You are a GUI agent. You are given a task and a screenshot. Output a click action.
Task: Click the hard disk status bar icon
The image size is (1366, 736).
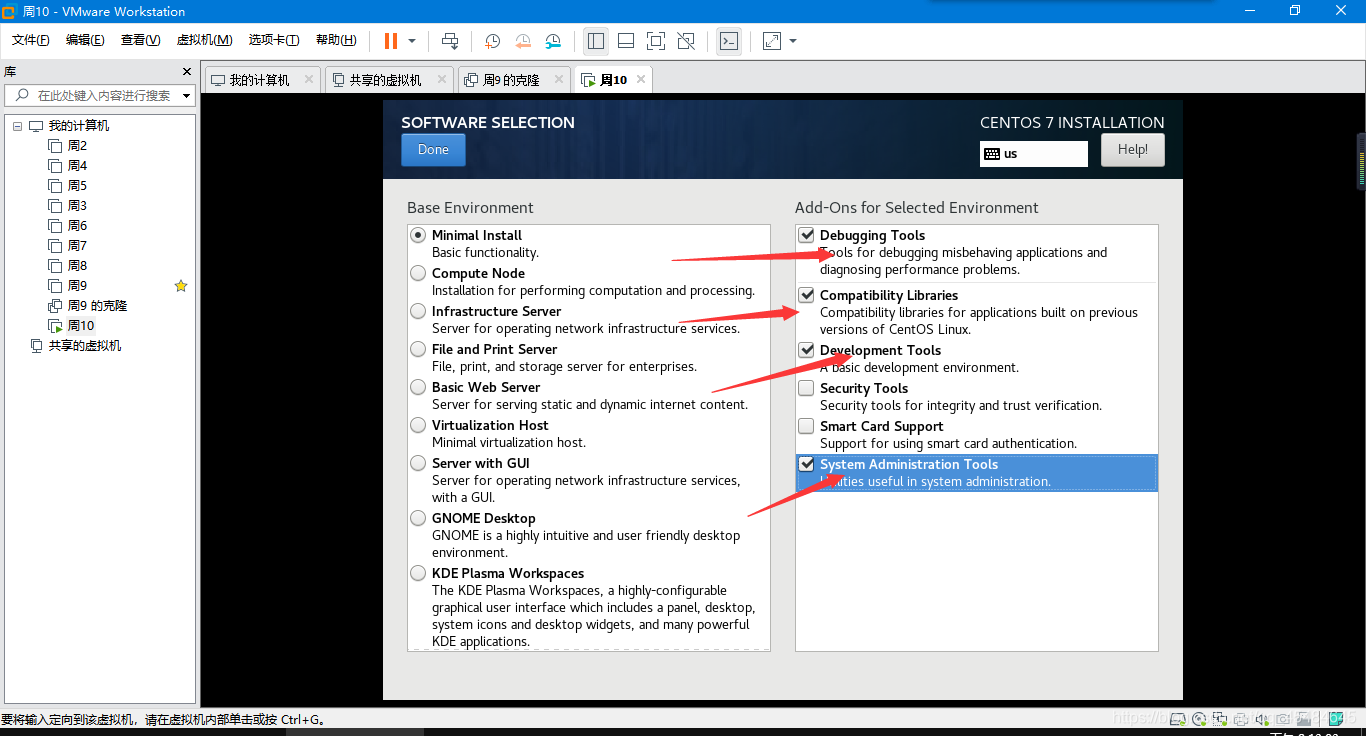point(1178,719)
